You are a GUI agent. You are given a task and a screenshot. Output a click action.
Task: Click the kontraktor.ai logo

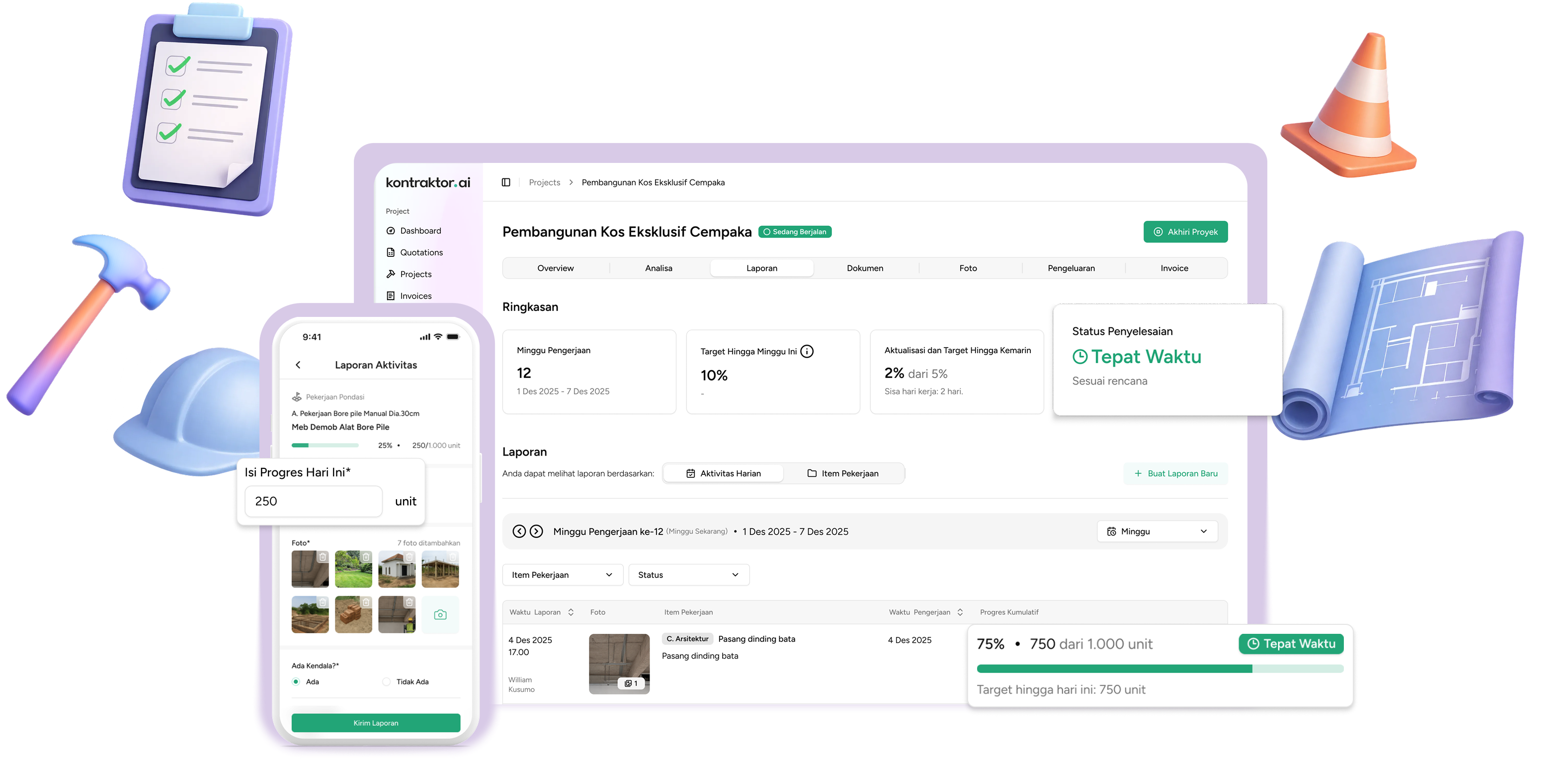pyautogui.click(x=428, y=182)
